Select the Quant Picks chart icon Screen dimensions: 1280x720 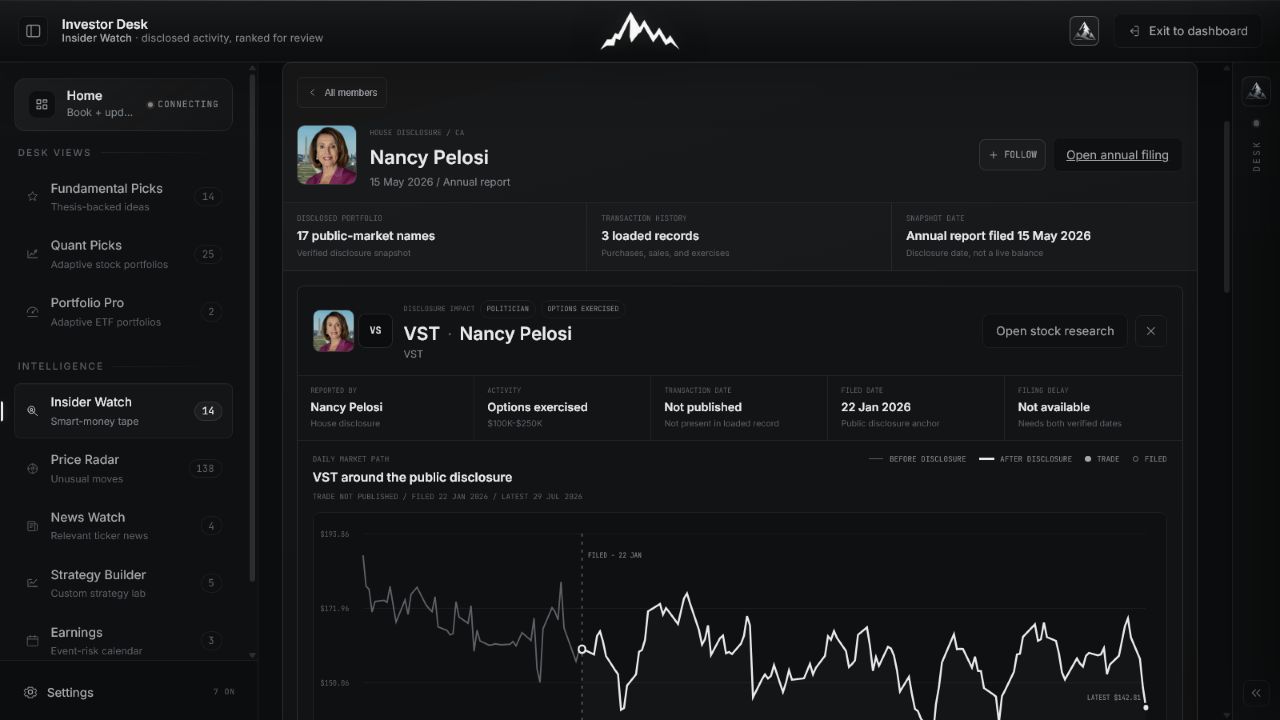(32, 254)
